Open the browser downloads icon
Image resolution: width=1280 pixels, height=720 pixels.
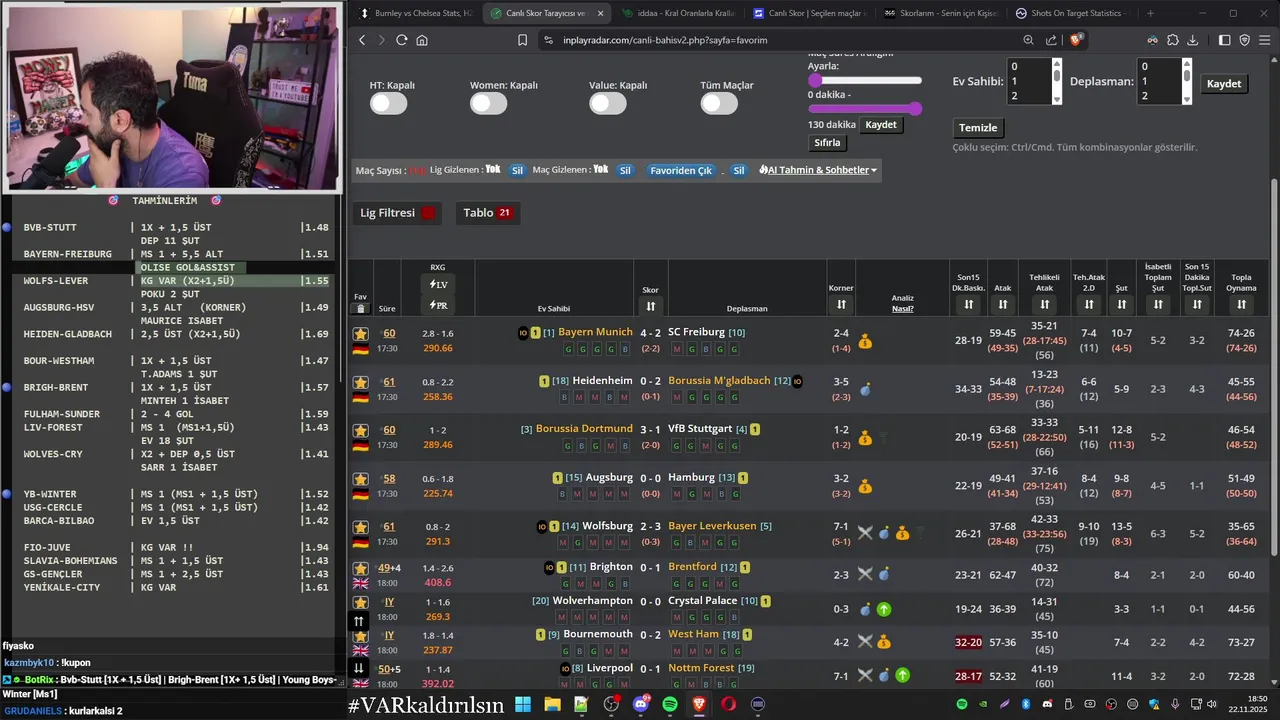pos(1194,40)
